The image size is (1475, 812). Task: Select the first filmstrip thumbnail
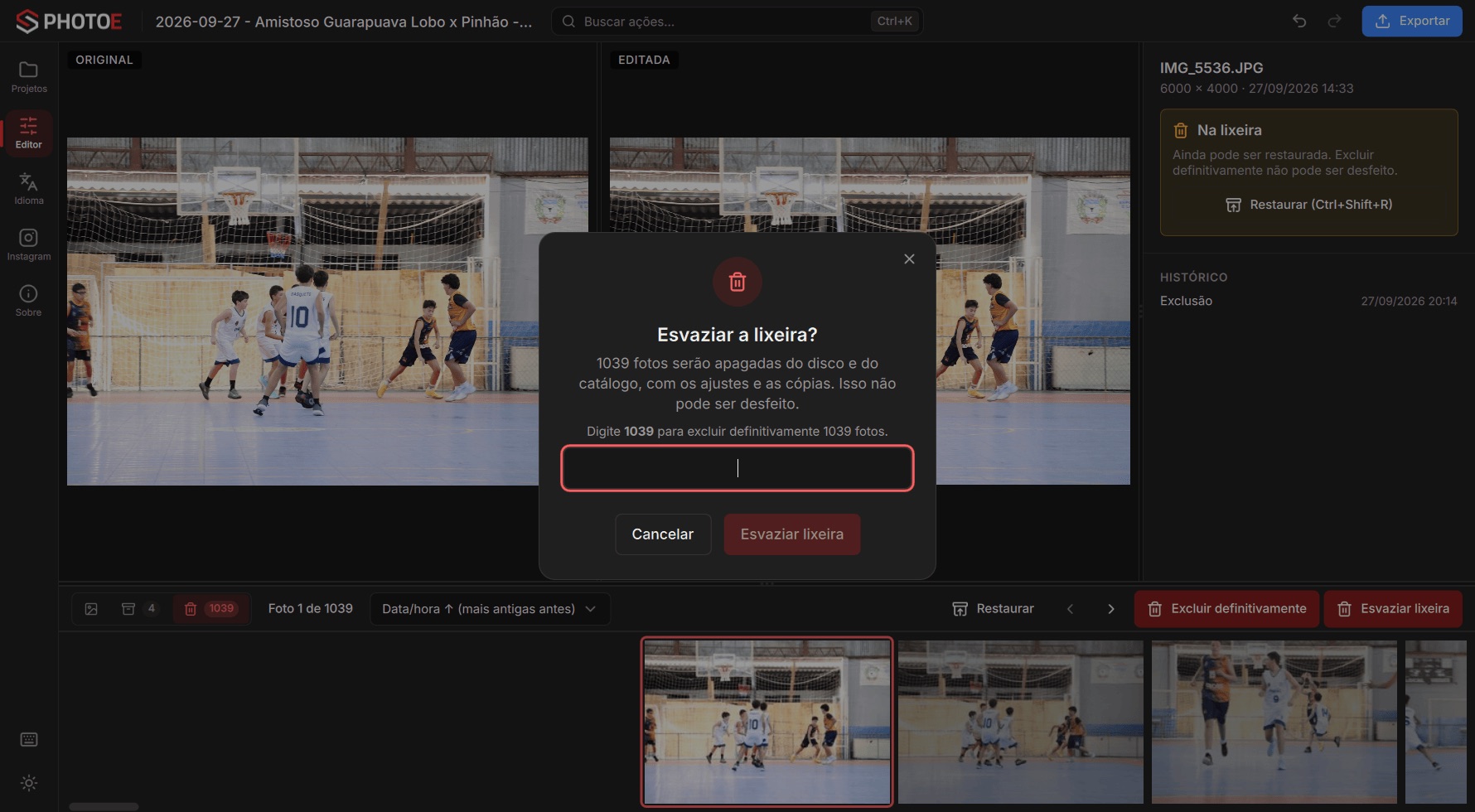(767, 722)
